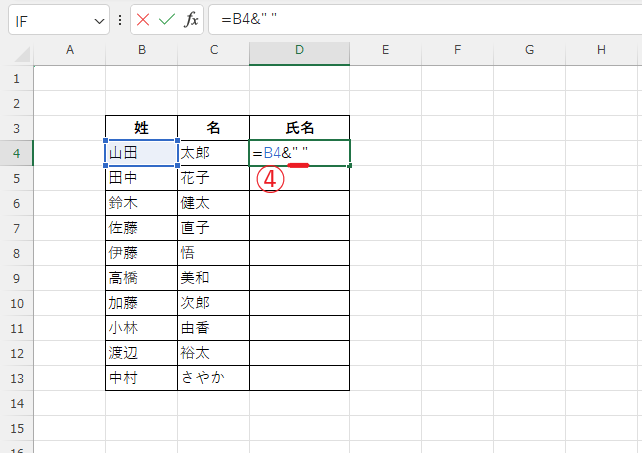
Task: Select column B header
Action: (x=141, y=50)
